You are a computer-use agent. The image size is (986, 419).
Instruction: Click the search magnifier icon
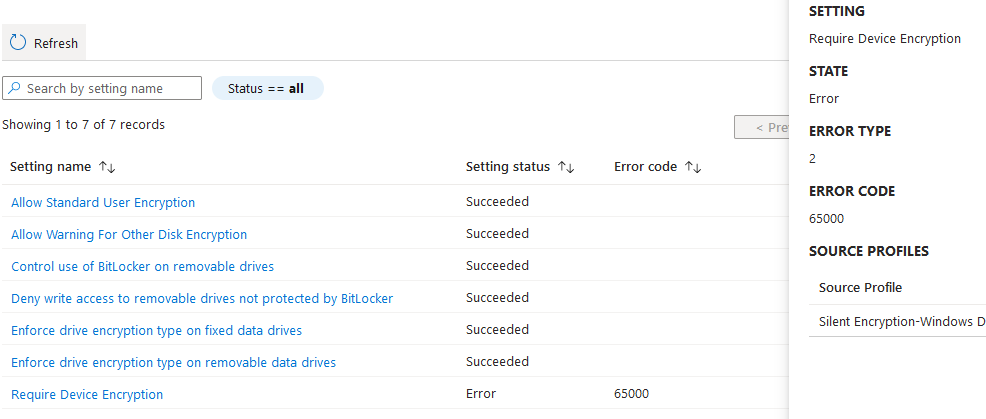click(x=14, y=89)
